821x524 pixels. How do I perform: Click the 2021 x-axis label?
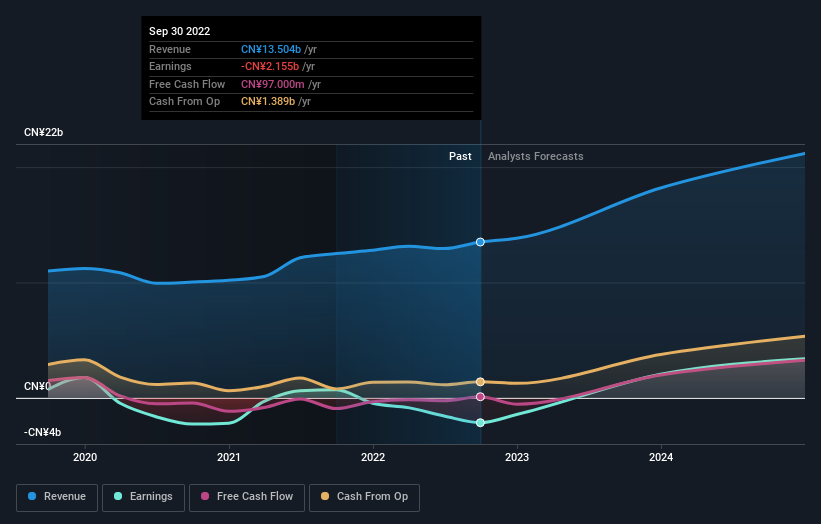(229, 457)
